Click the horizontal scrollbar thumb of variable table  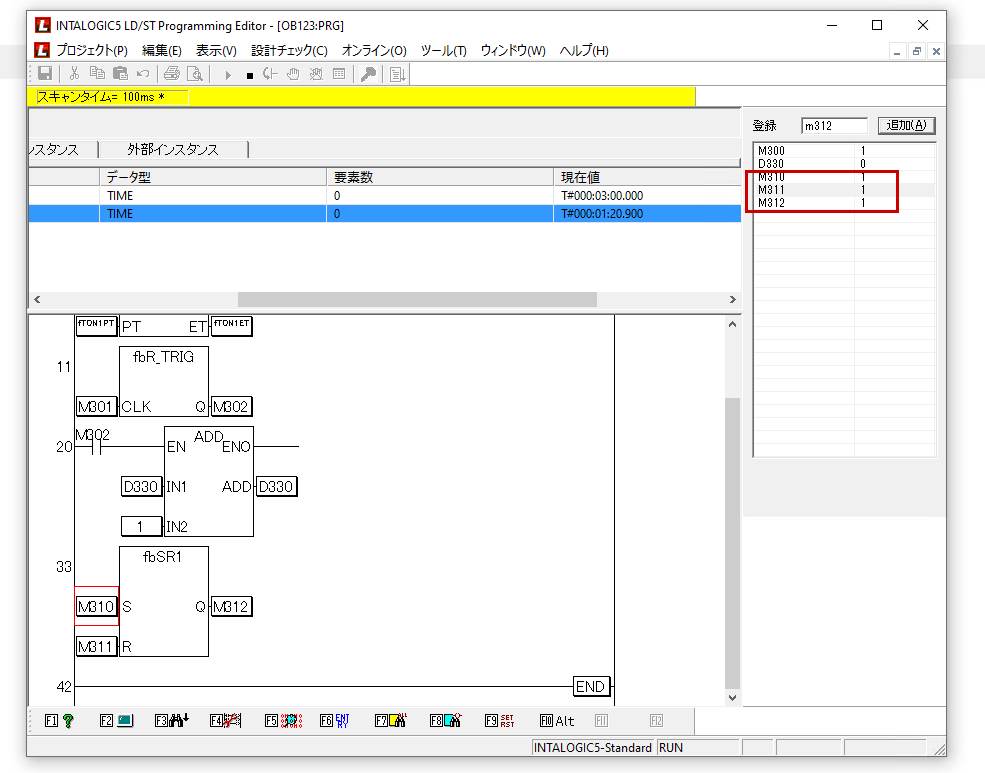point(416,299)
